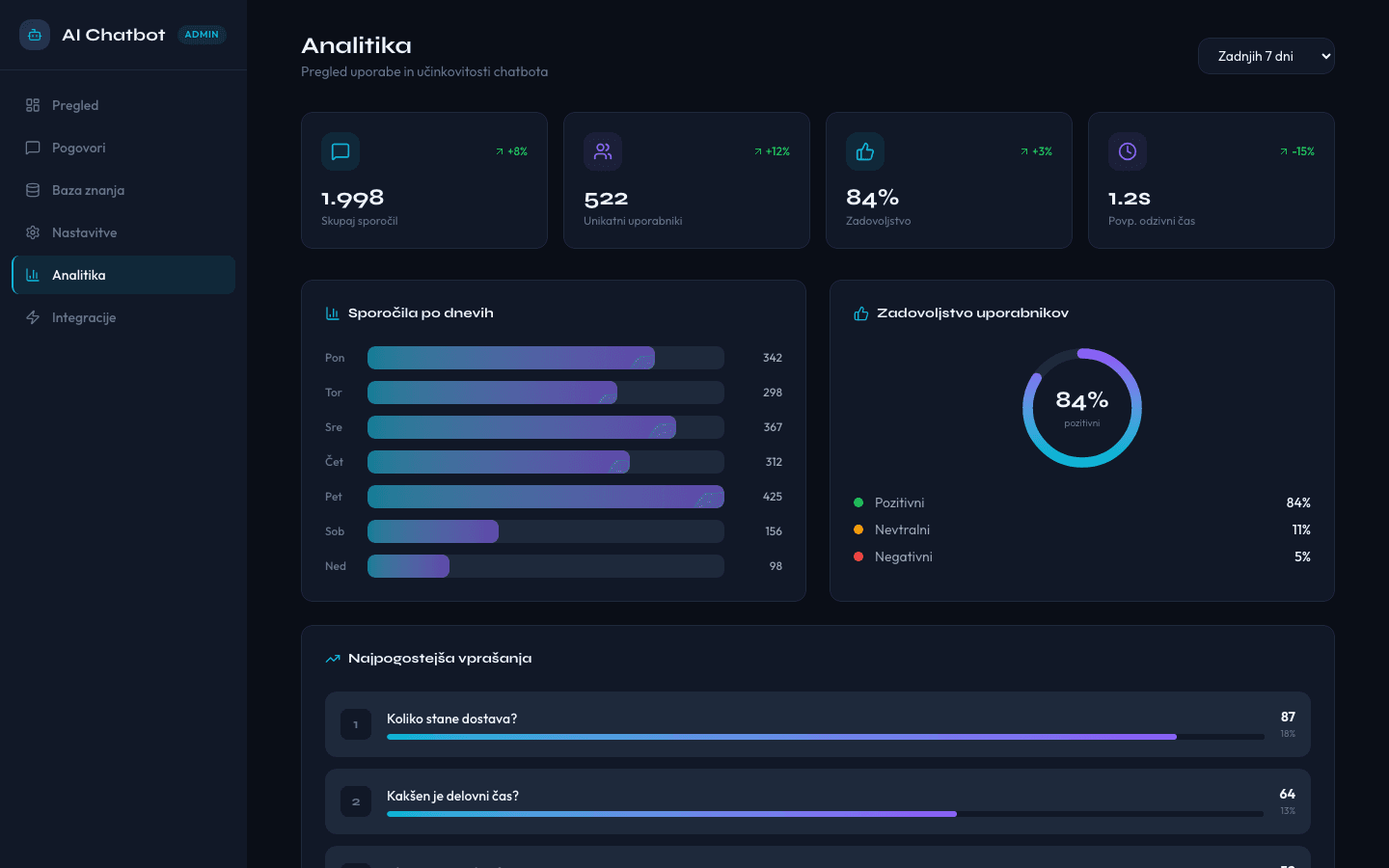Click the Baza znanja database icon

click(33, 190)
